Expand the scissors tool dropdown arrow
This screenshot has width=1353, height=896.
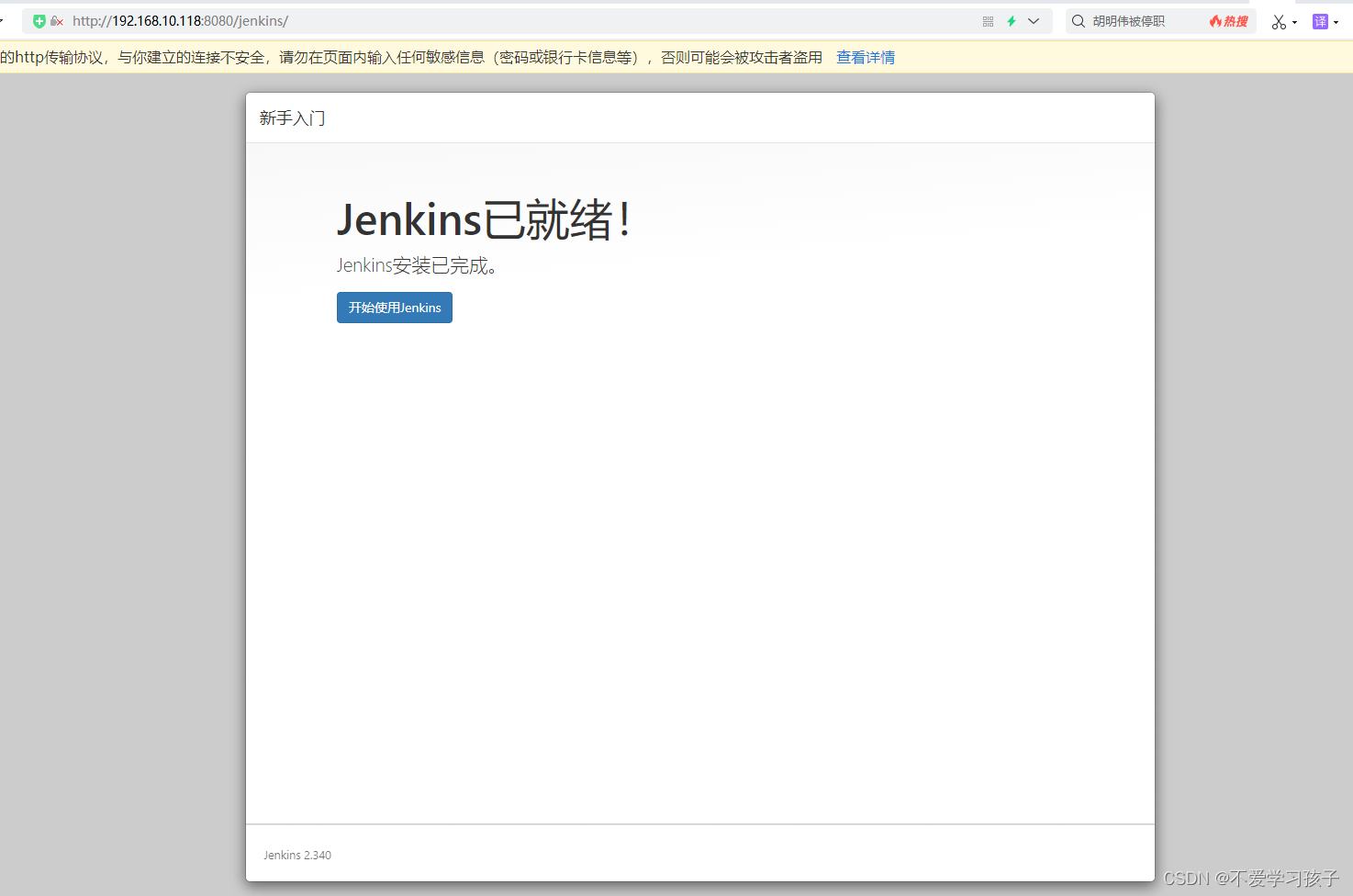coord(1294,22)
